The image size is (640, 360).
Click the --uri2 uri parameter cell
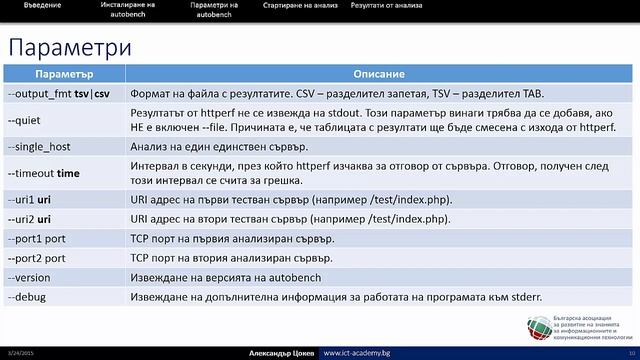[64, 219]
